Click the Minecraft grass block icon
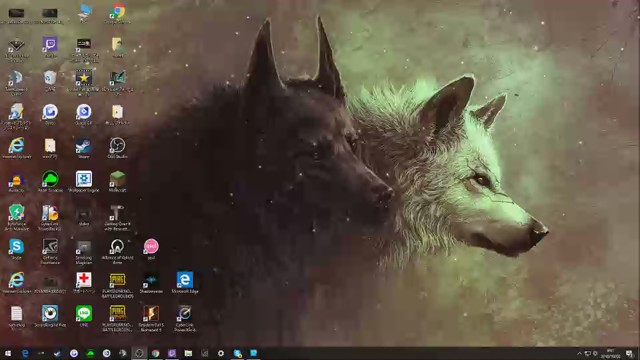This screenshot has width=640, height=360. click(117, 182)
